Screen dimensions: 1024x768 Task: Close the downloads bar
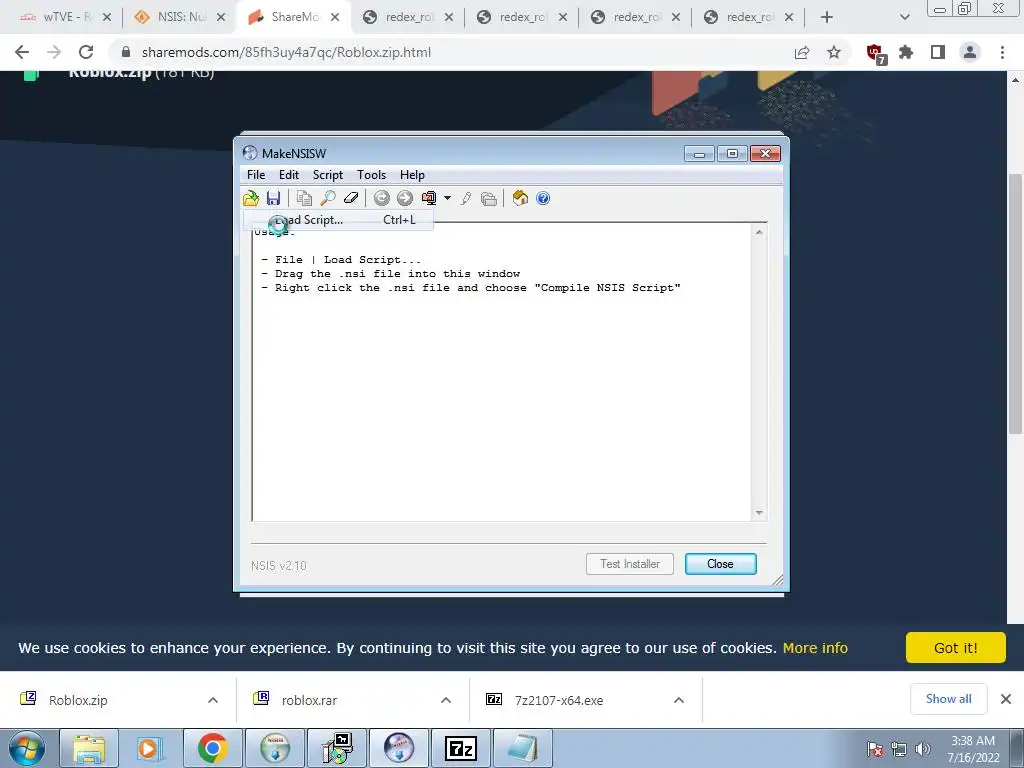1006,699
